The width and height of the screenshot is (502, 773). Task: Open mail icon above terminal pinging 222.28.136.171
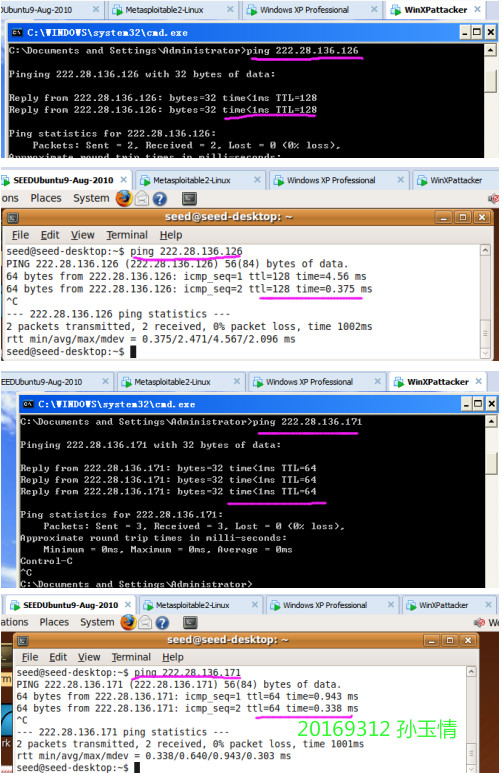145,623
